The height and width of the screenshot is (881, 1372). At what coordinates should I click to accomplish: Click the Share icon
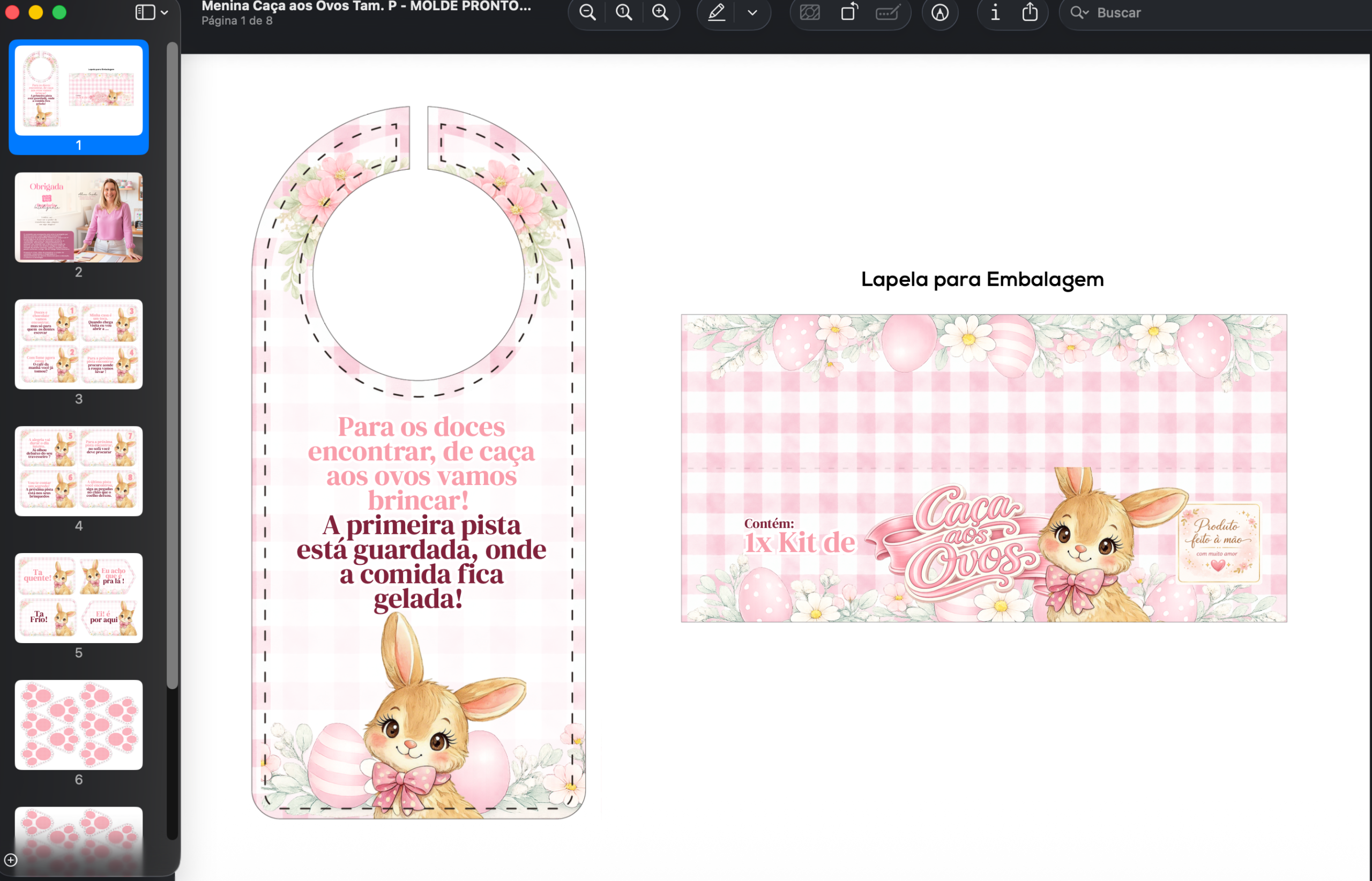1030,12
